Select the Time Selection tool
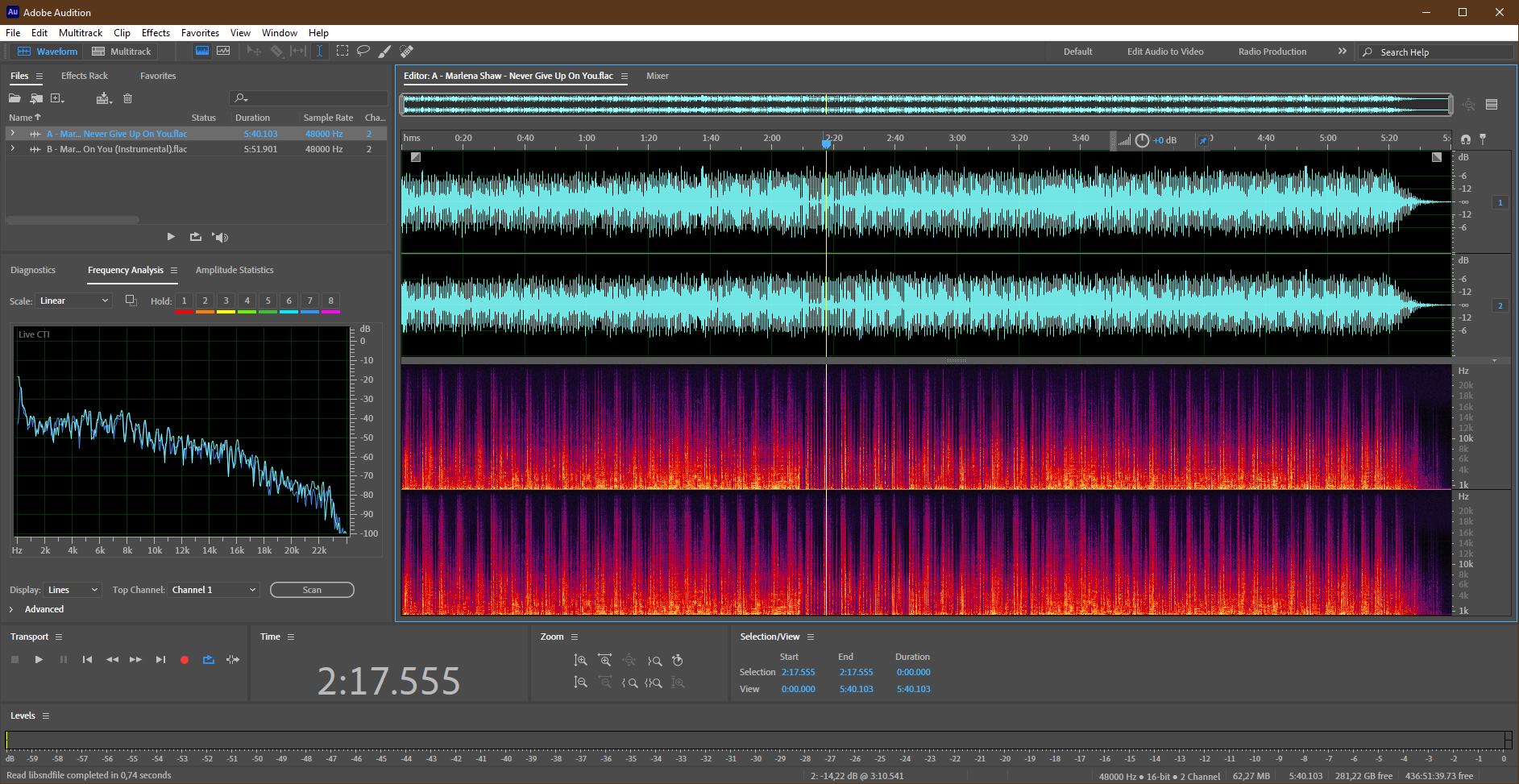 [320, 51]
